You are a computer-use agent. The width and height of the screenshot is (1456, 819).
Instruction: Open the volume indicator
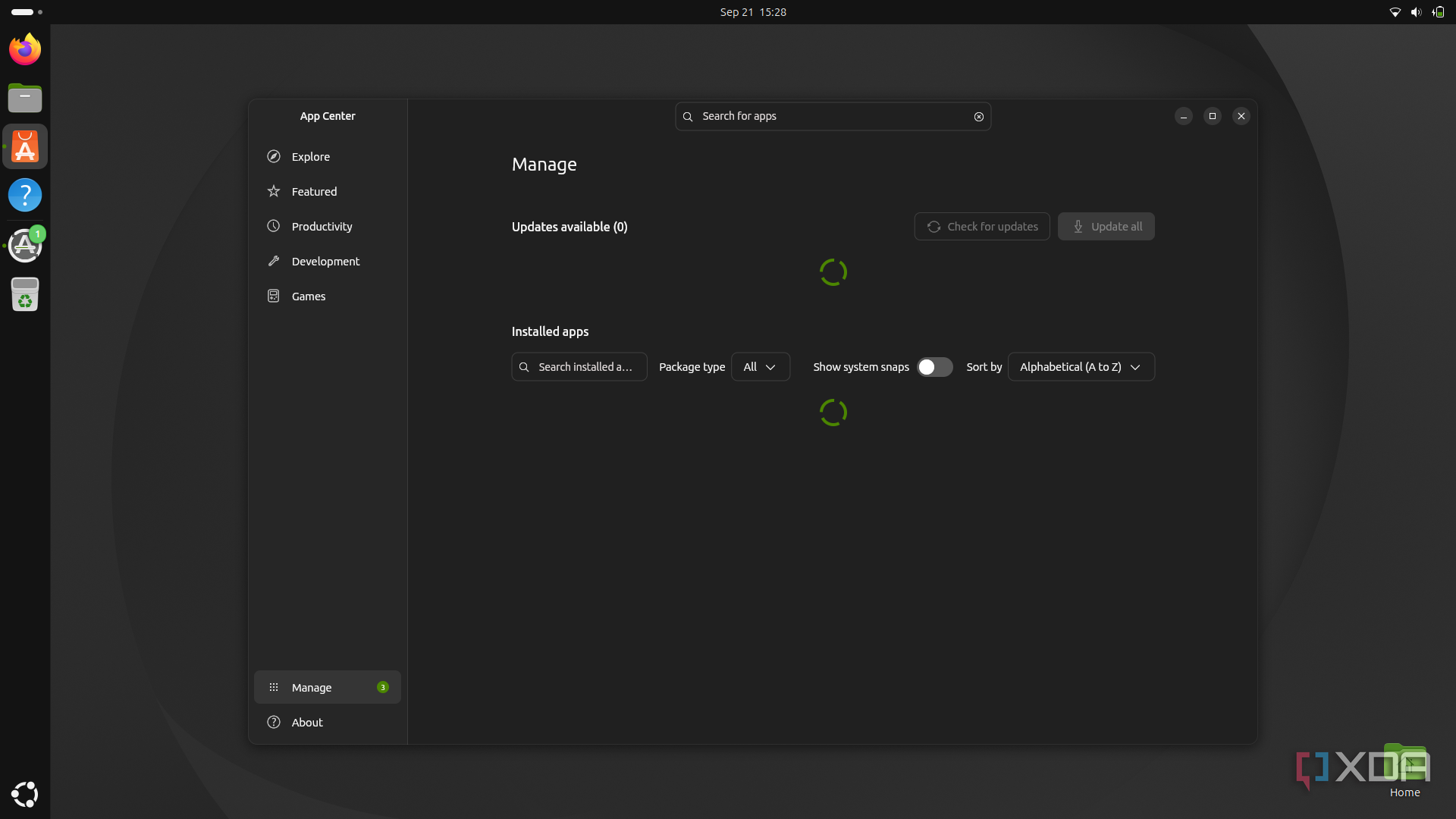pos(1416,12)
